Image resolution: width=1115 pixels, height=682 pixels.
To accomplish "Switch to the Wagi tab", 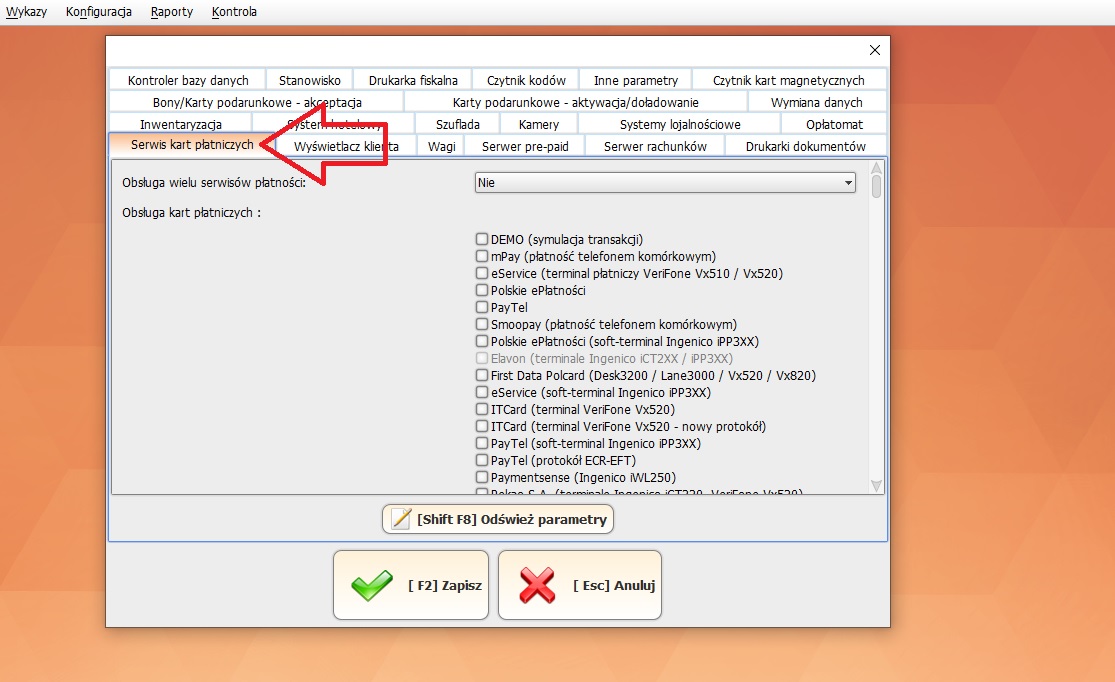I will 442,146.
